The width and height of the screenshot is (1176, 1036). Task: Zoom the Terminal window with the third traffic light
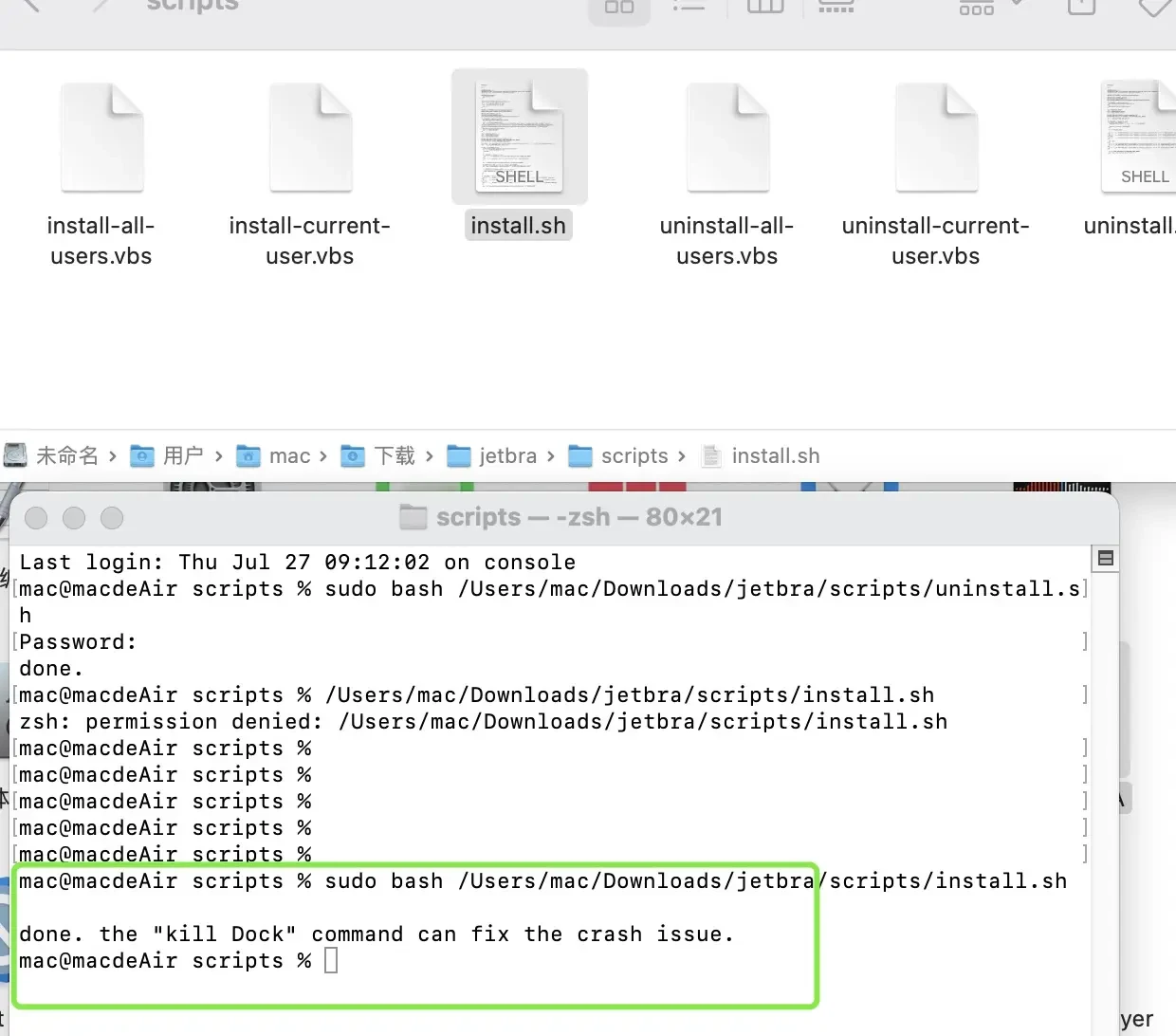[112, 518]
